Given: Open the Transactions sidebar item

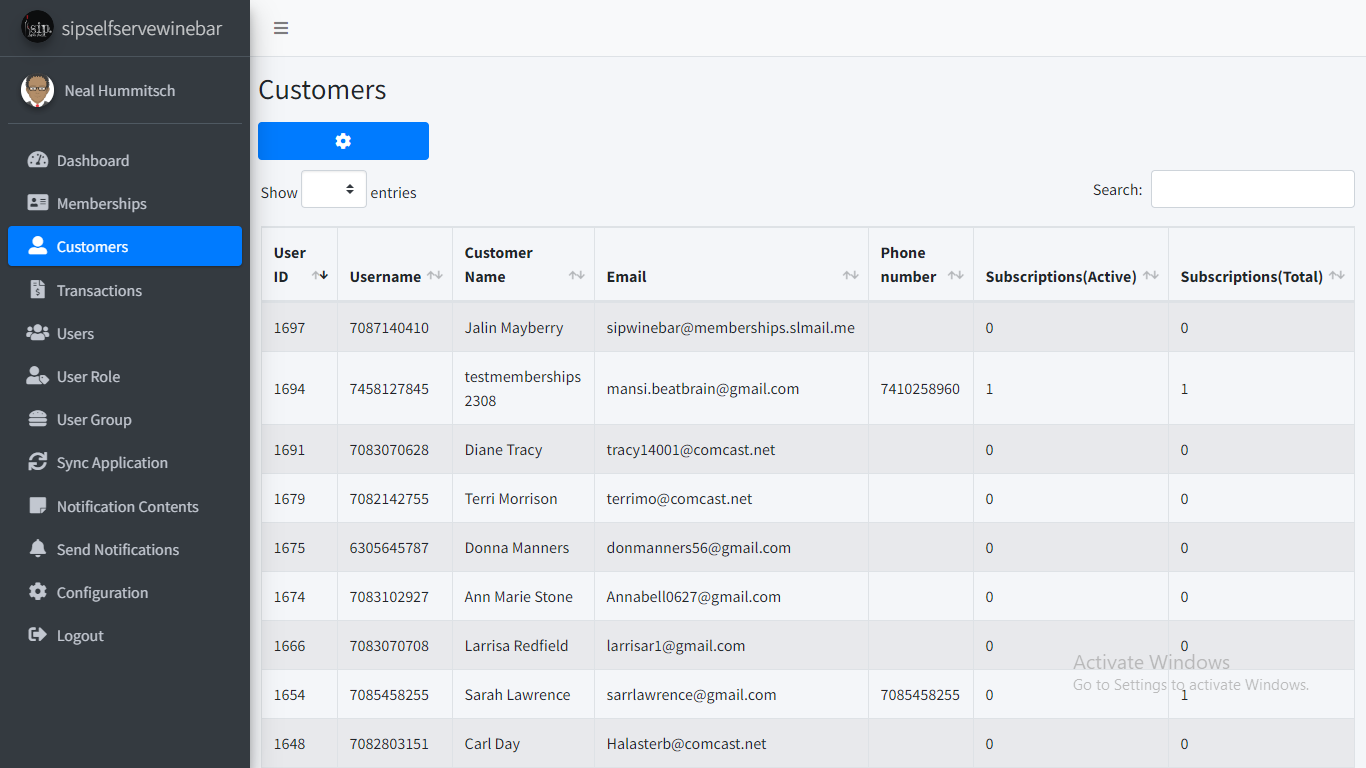Looking at the screenshot, I should (99, 291).
